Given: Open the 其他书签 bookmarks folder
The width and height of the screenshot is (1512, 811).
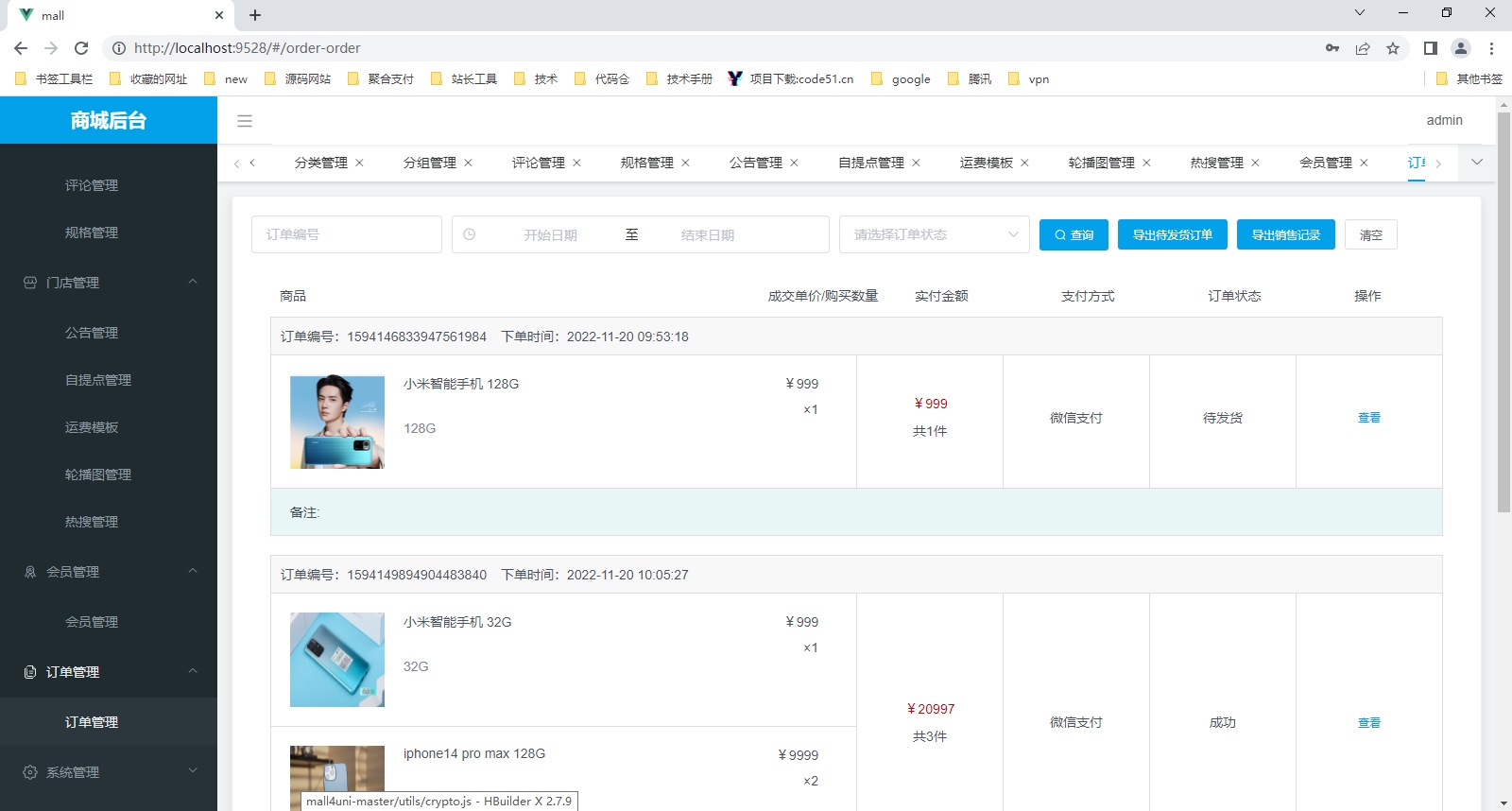Looking at the screenshot, I should coord(1469,79).
